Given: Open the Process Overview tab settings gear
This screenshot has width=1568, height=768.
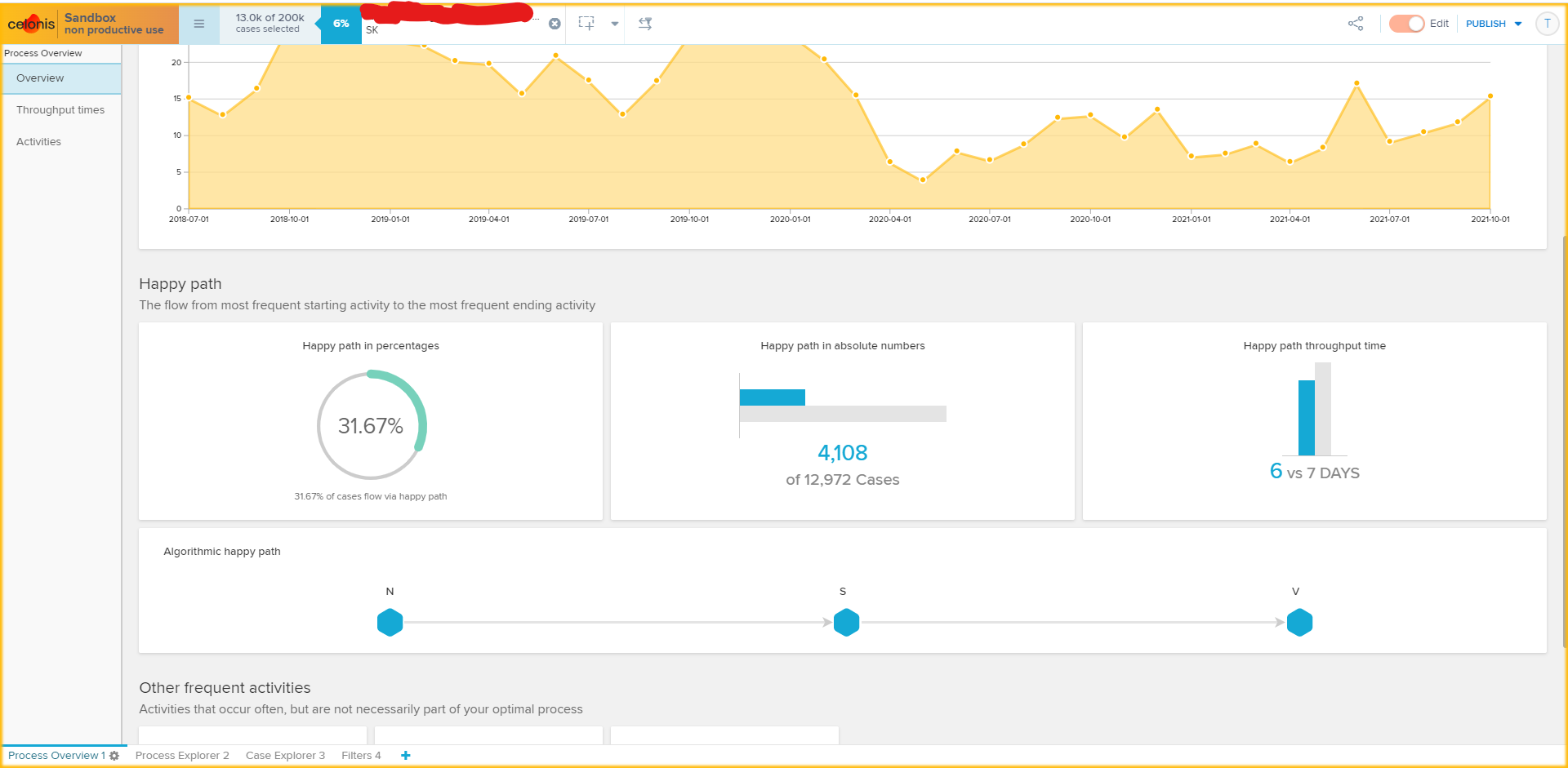Looking at the screenshot, I should coord(114,756).
